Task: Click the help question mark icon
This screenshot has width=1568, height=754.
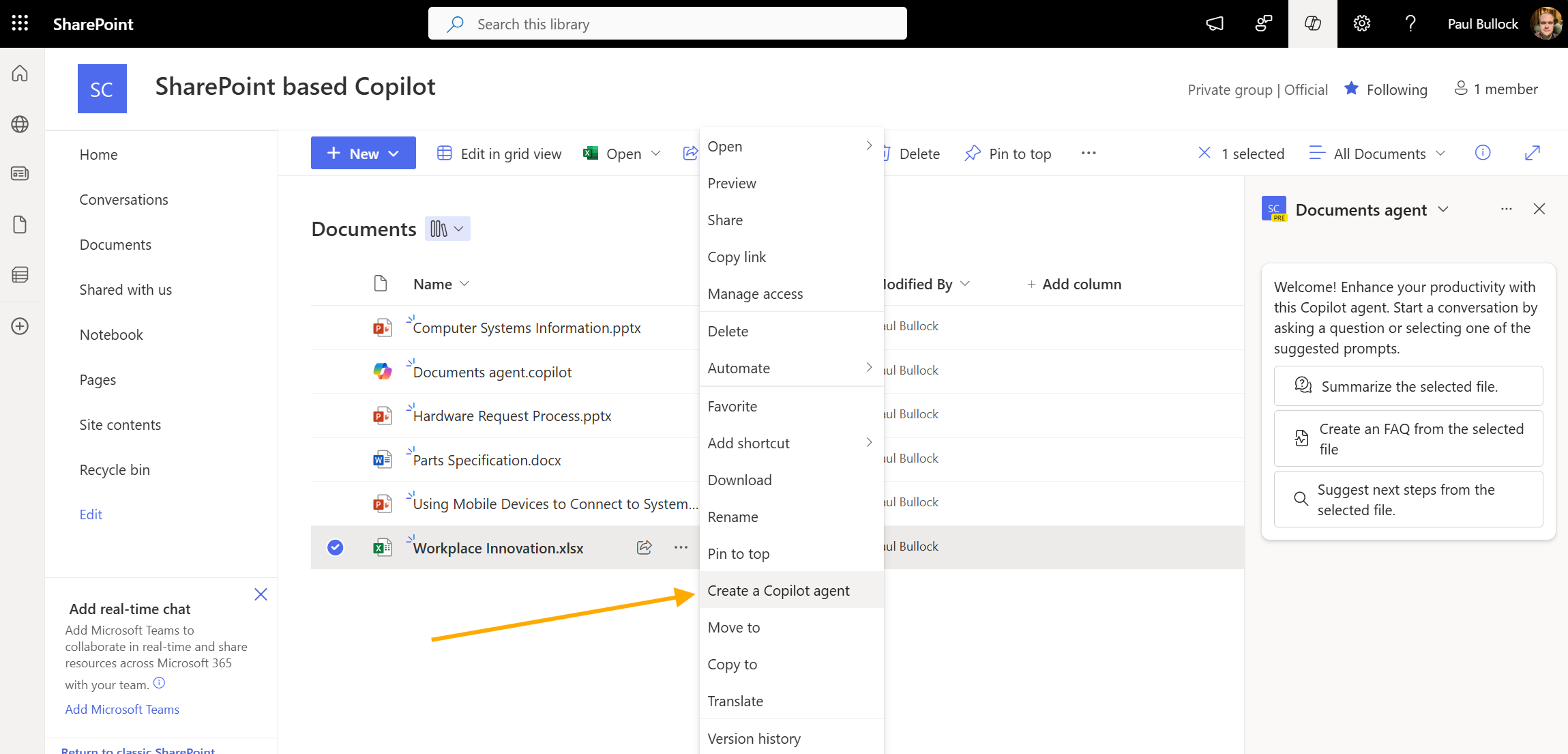Action: pyautogui.click(x=1411, y=23)
